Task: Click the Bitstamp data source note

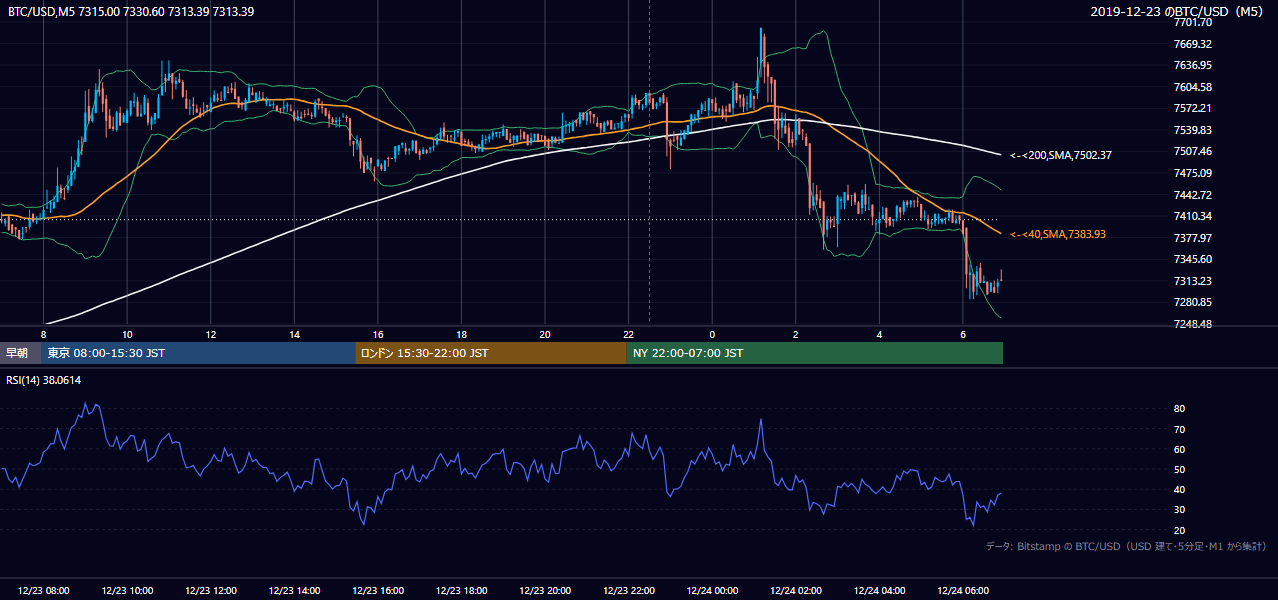Action: pyautogui.click(x=1126, y=547)
